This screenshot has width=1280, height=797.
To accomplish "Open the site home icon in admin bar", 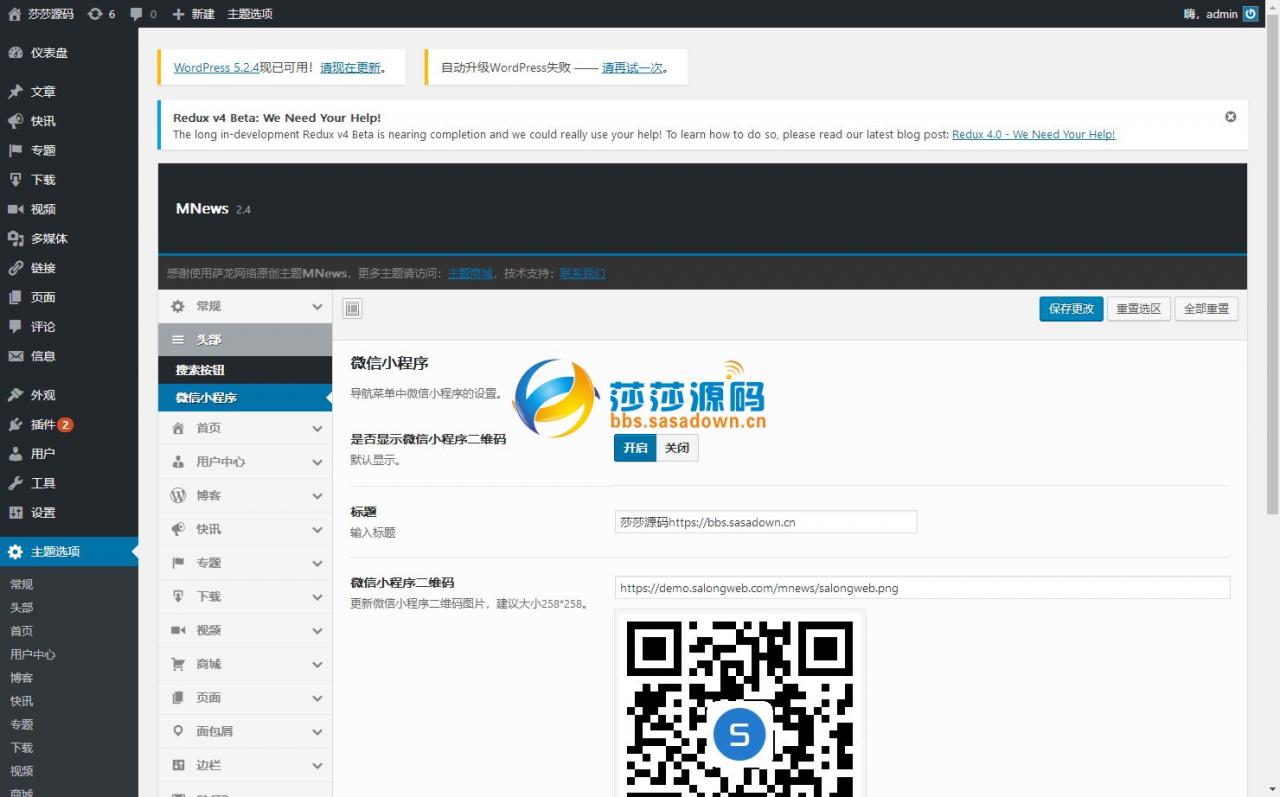I will coord(15,14).
